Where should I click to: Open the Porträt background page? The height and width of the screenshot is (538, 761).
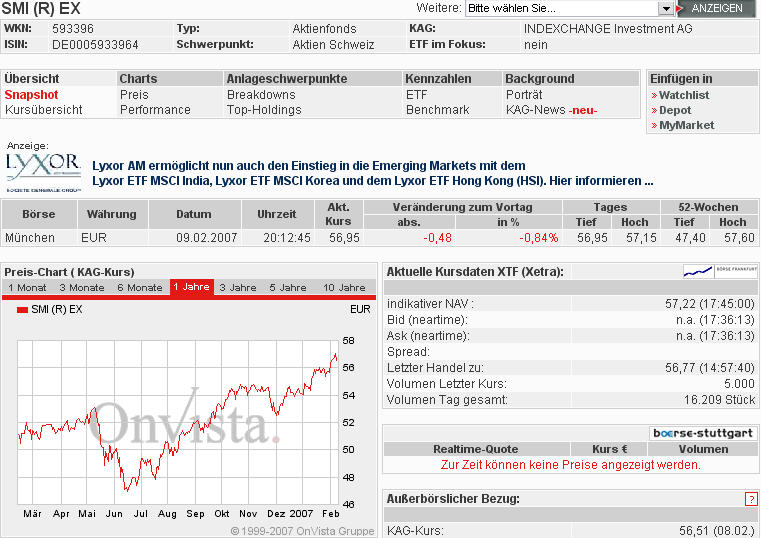(x=524, y=95)
